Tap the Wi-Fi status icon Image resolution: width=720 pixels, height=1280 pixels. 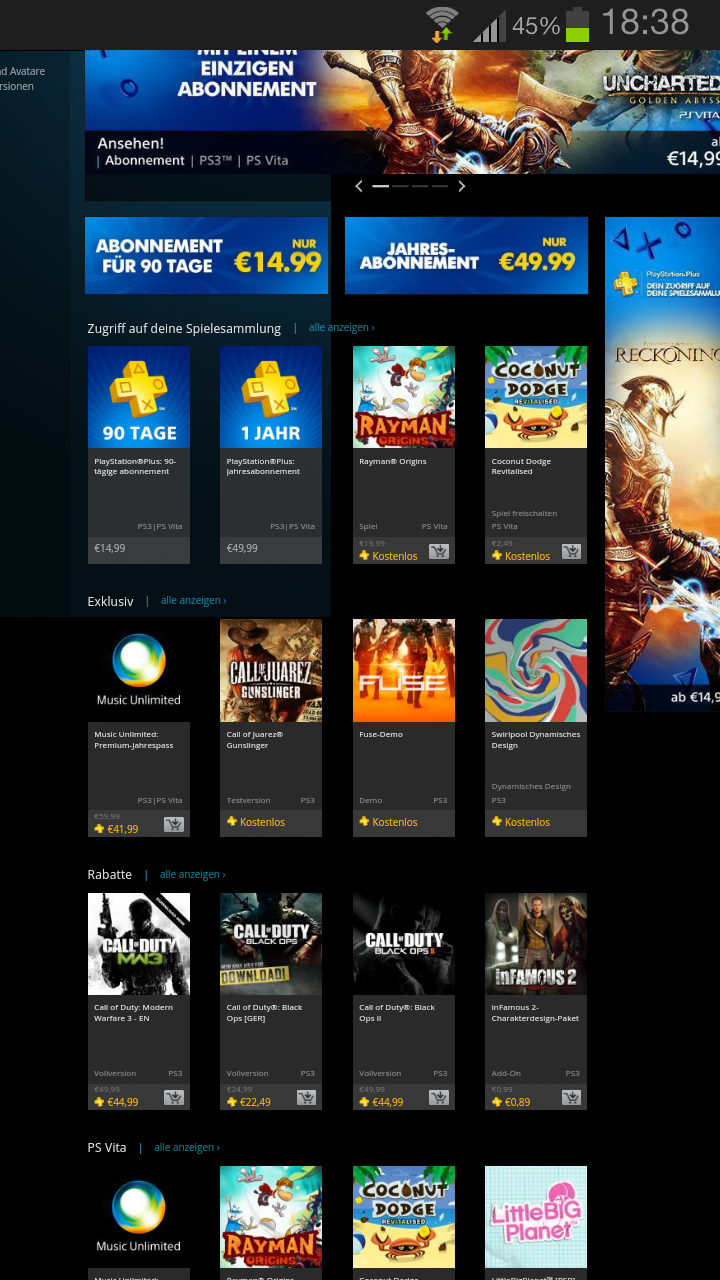tap(442, 24)
